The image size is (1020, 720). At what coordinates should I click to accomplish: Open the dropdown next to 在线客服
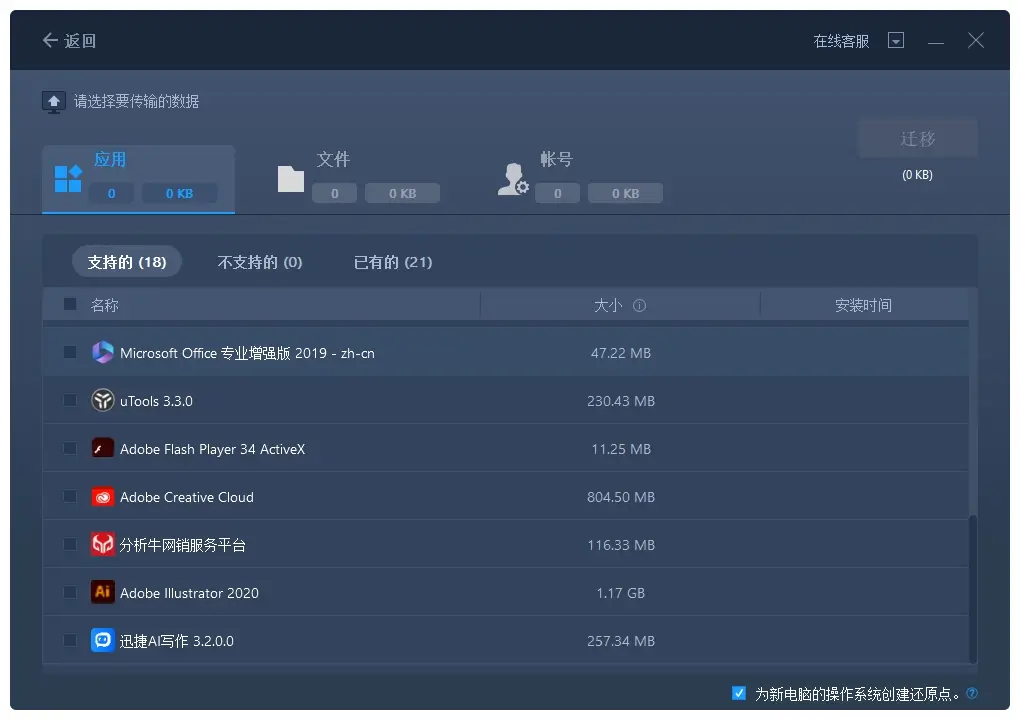tap(896, 40)
